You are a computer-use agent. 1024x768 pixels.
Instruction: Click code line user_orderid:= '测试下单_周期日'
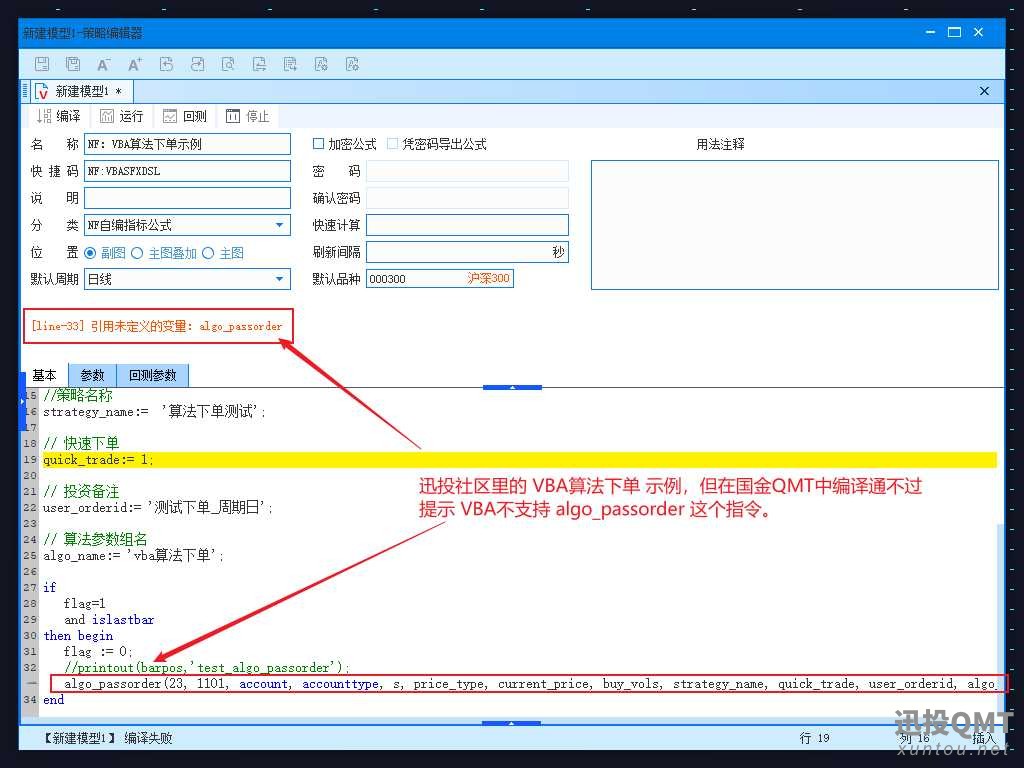click(x=158, y=507)
